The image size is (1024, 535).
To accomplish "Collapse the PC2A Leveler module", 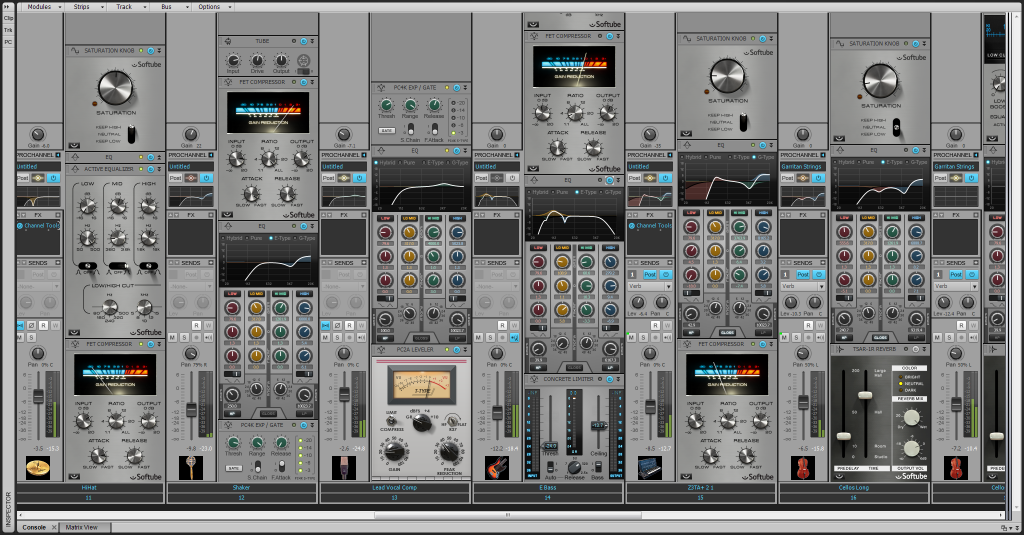I will tap(465, 349).
